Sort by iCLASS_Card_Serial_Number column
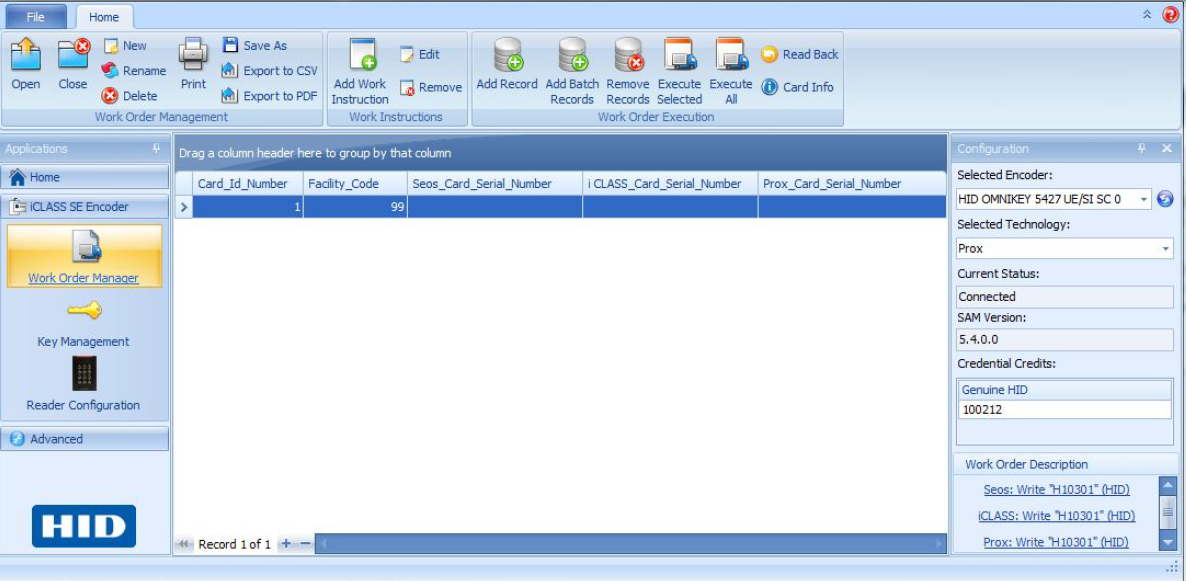Image resolution: width=1186 pixels, height=581 pixels. tap(670, 184)
